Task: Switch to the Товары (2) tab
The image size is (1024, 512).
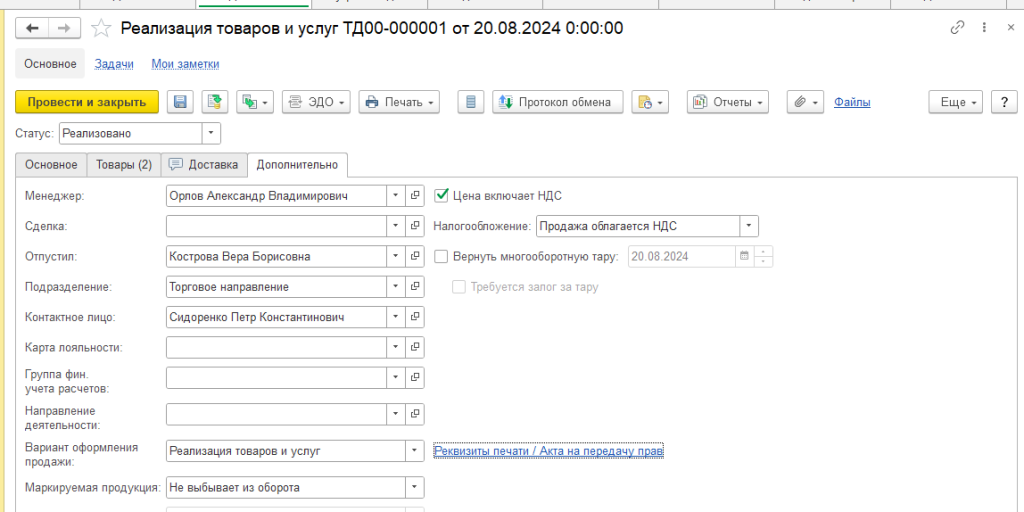Action: tap(124, 164)
